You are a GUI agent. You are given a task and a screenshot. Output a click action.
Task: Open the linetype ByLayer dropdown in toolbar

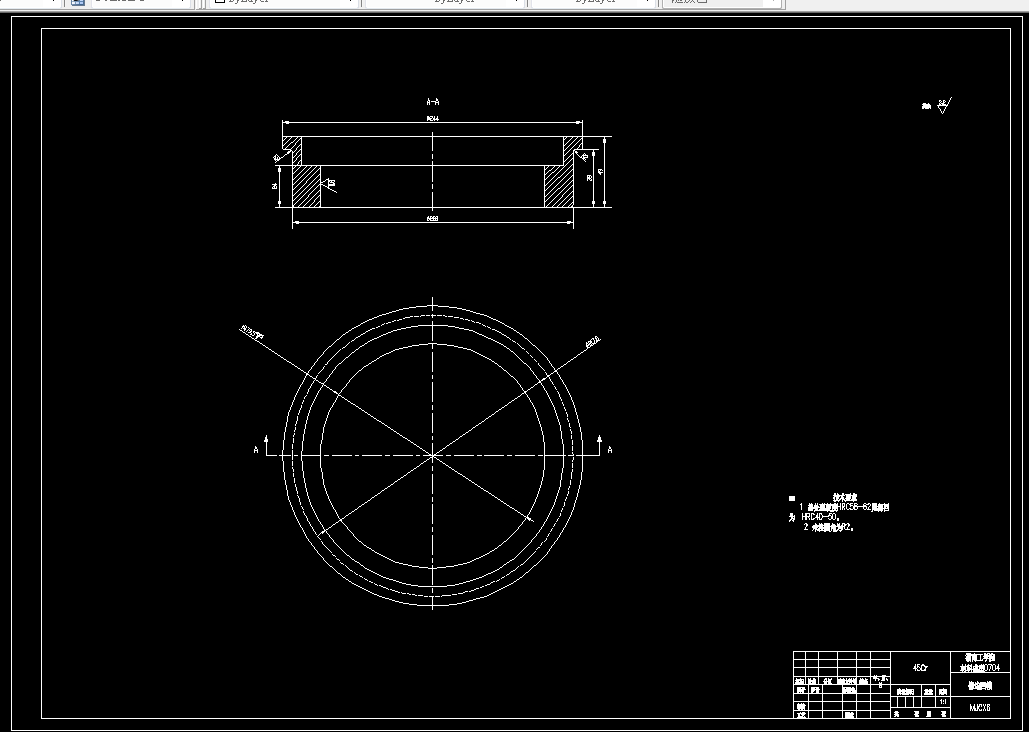[444, 3]
